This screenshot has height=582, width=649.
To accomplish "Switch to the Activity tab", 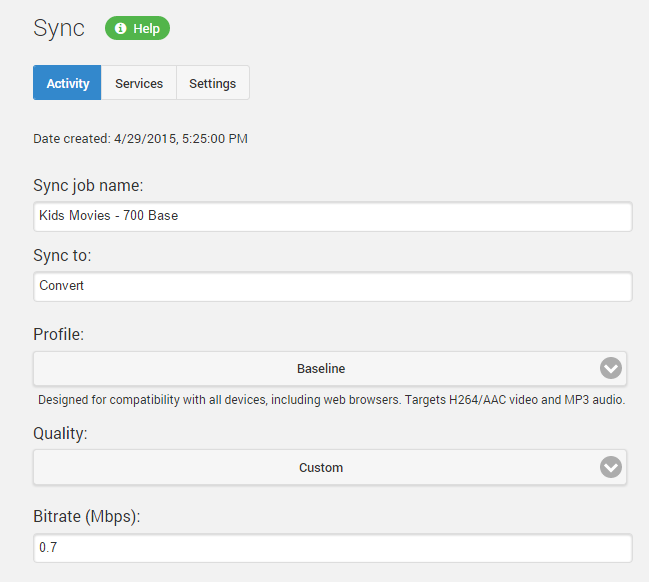I will (x=68, y=83).
